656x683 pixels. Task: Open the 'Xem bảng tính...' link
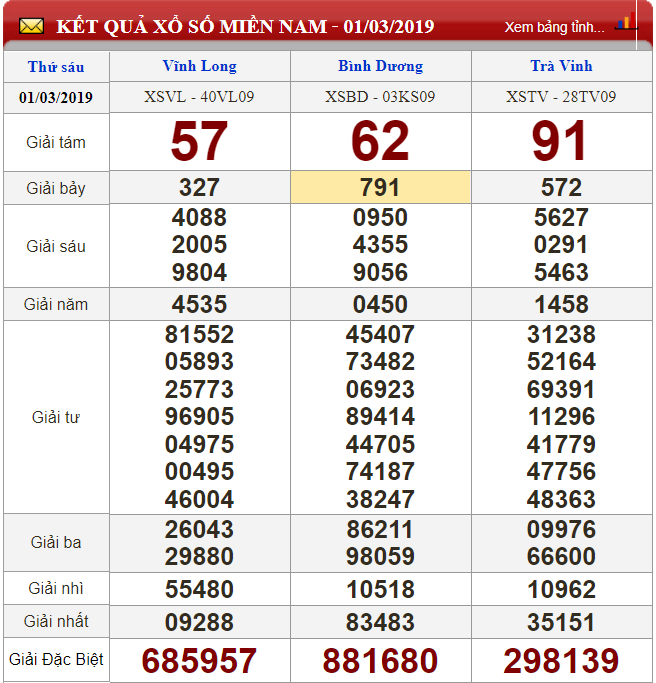(x=554, y=27)
